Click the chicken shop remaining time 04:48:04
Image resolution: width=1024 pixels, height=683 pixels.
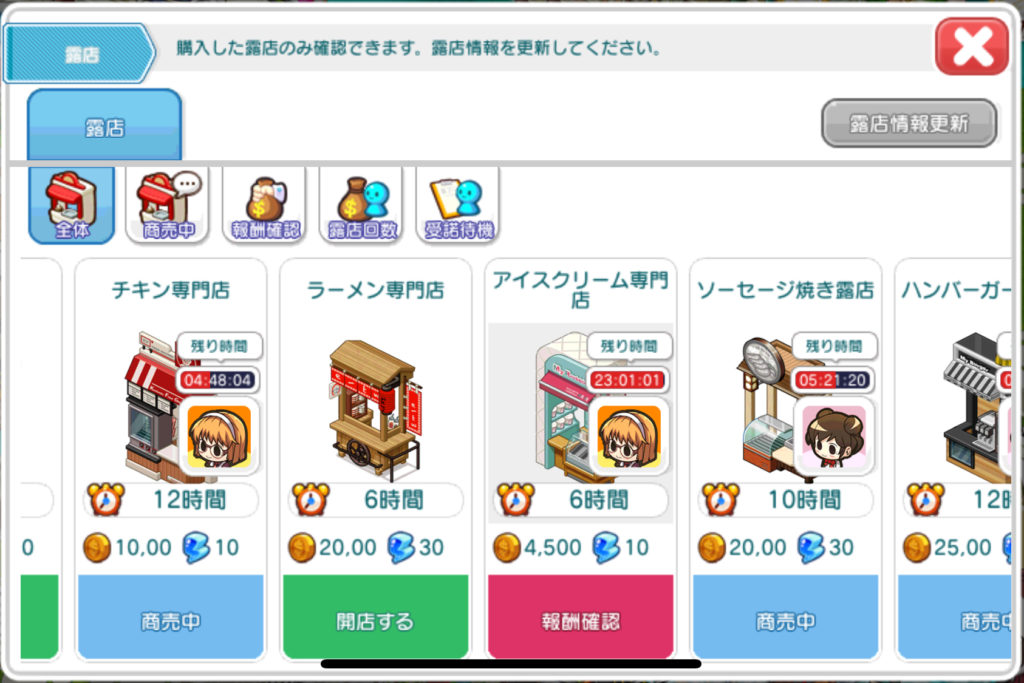217,380
